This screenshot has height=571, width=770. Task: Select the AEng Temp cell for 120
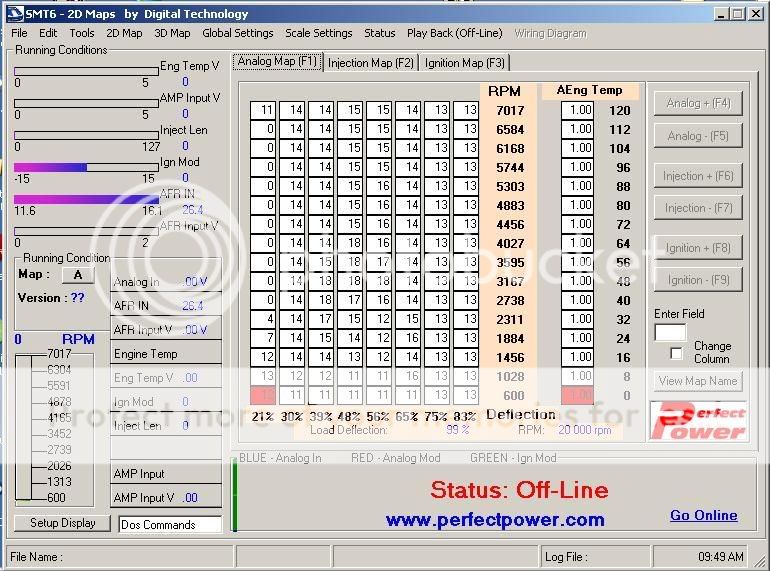point(578,110)
